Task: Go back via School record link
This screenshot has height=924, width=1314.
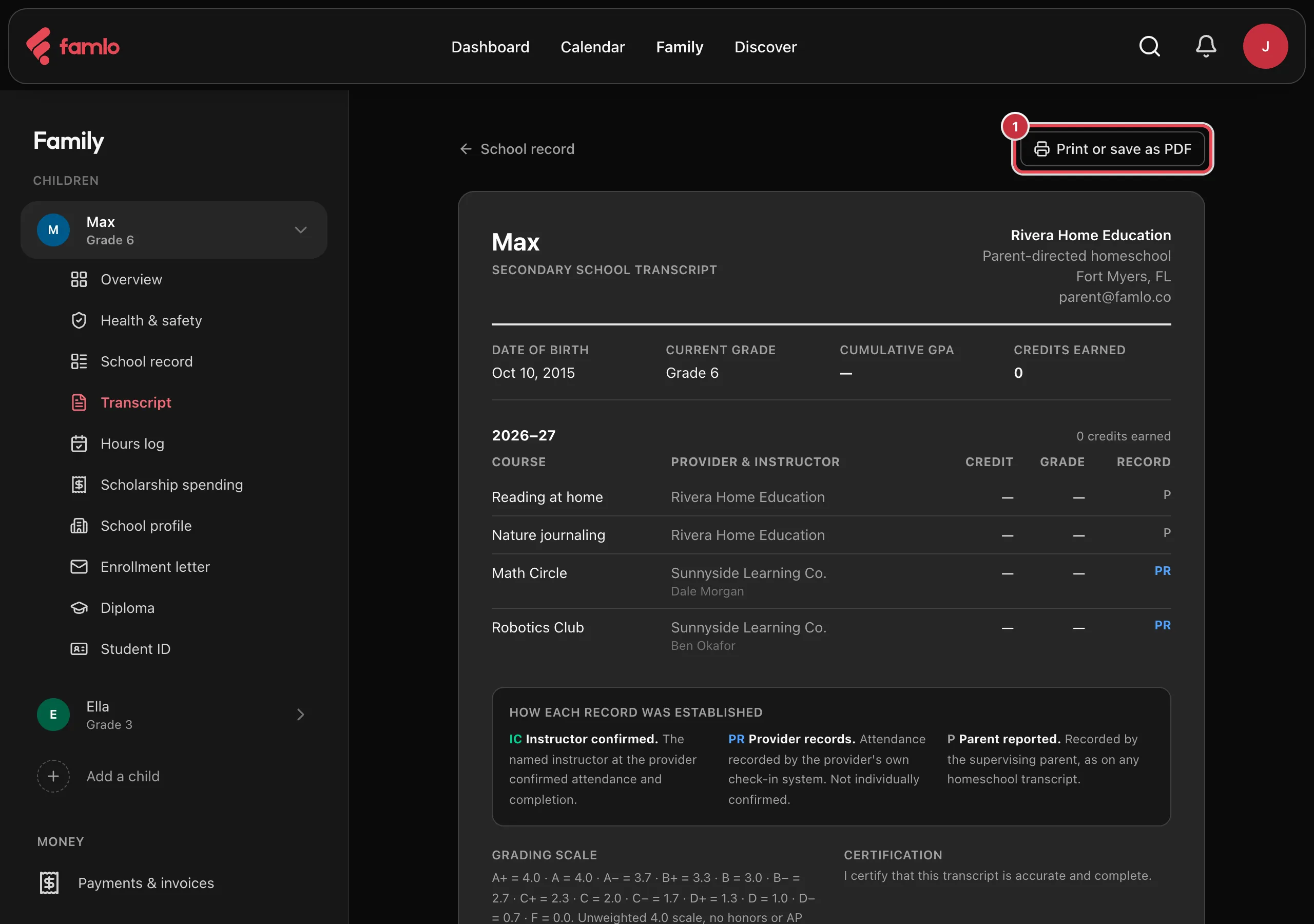Action: [x=517, y=149]
